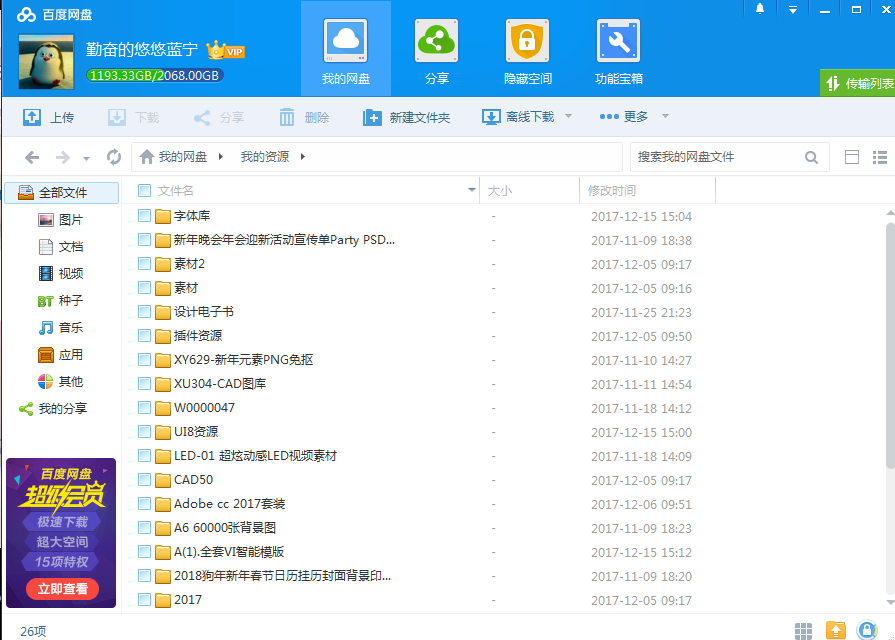Select 视频 category in sidebar

point(62,273)
